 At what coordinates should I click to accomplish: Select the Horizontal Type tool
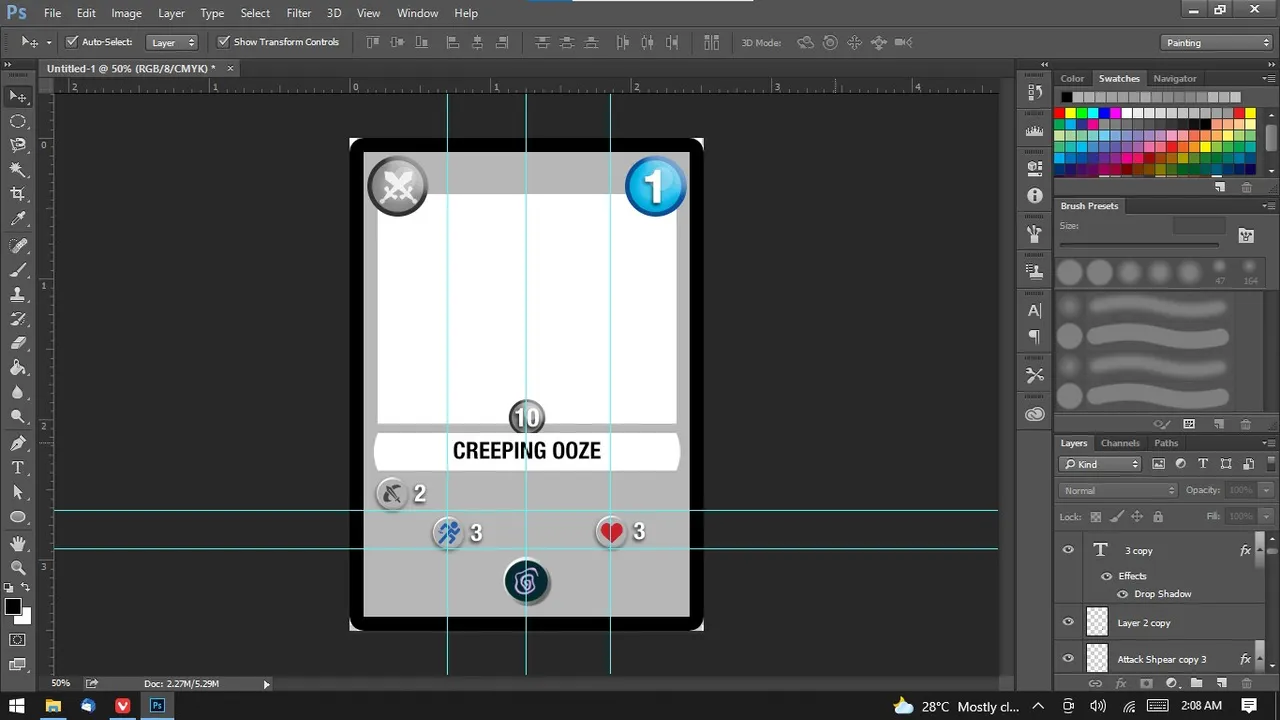(x=18, y=468)
